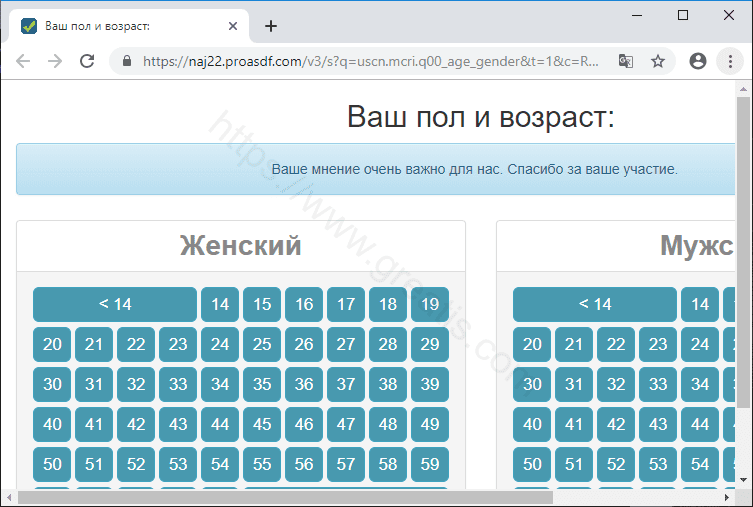
Task: Reload the page
Action: click(x=87, y=61)
